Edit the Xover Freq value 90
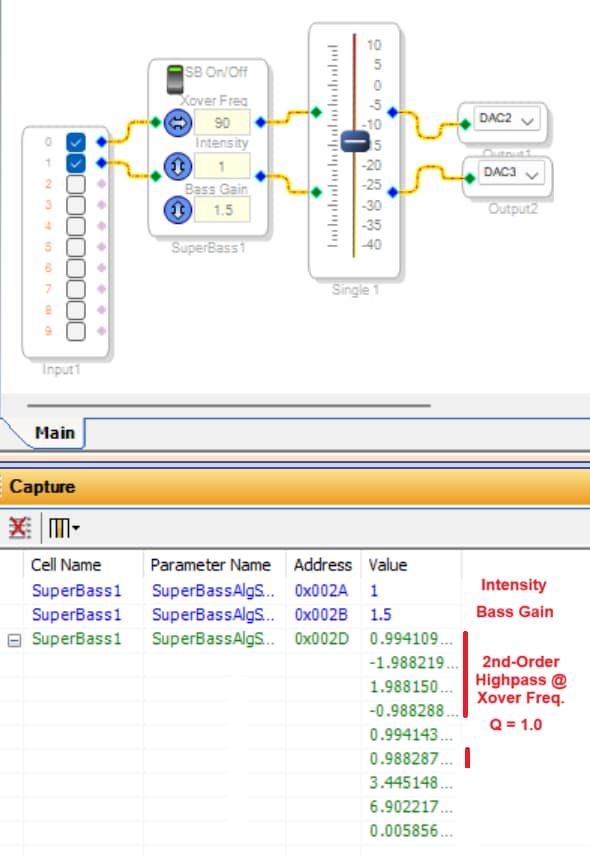This screenshot has height=857, width=590. [222, 122]
